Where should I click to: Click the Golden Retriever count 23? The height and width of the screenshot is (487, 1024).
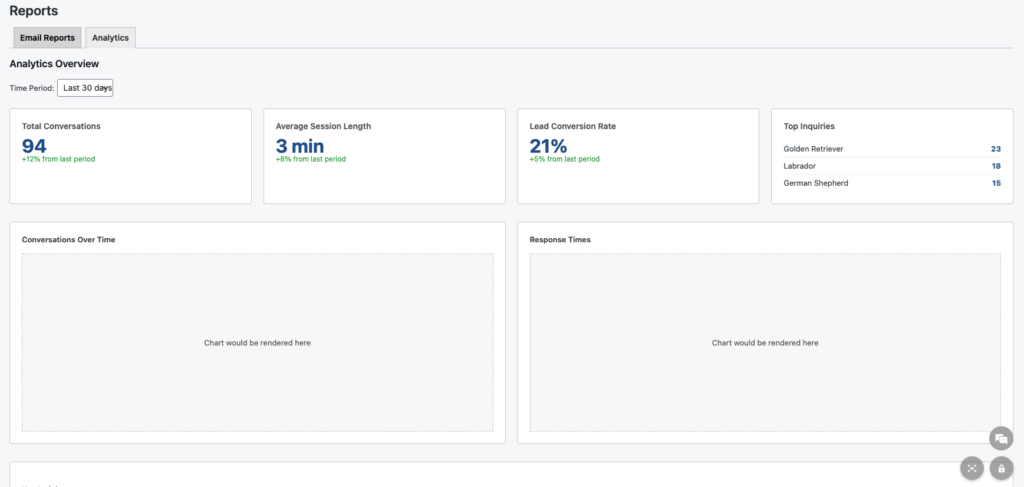tap(995, 149)
